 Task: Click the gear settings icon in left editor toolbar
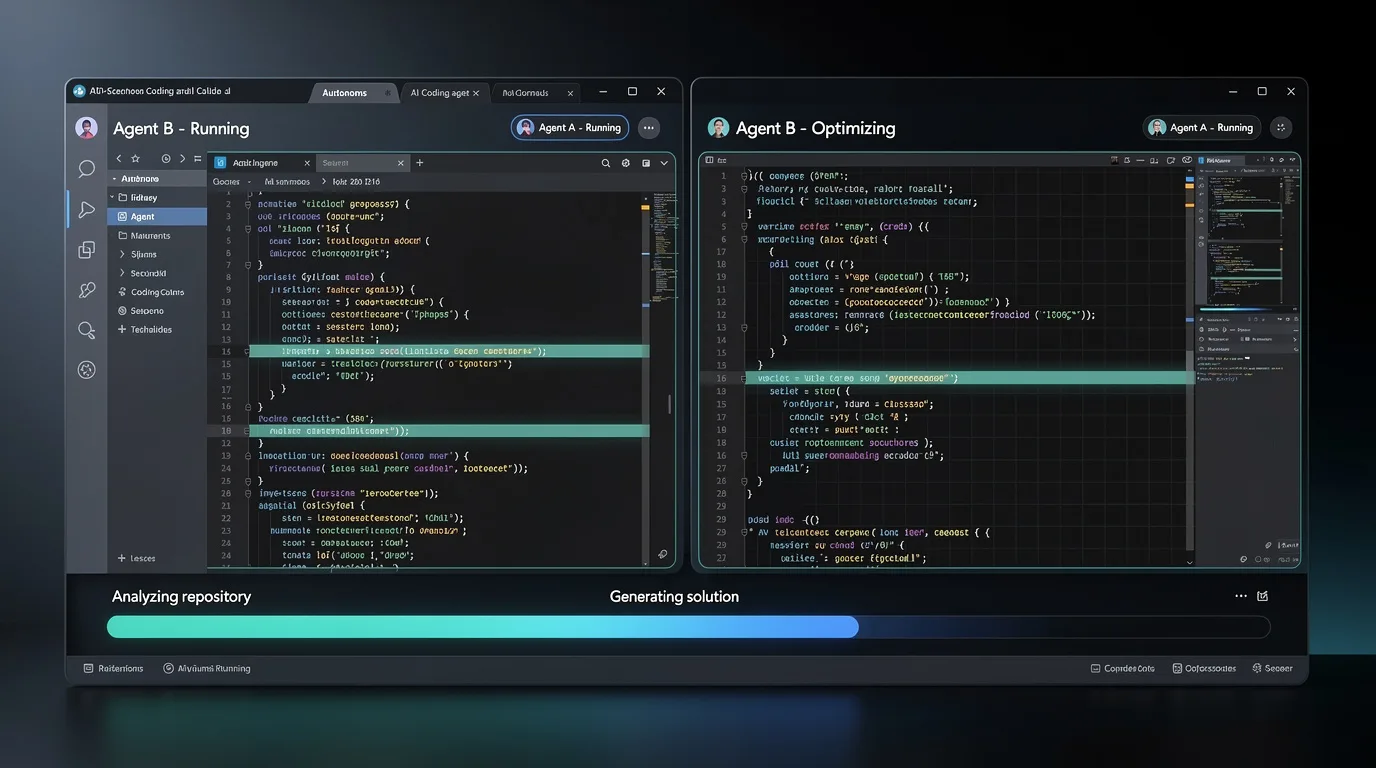[626, 162]
